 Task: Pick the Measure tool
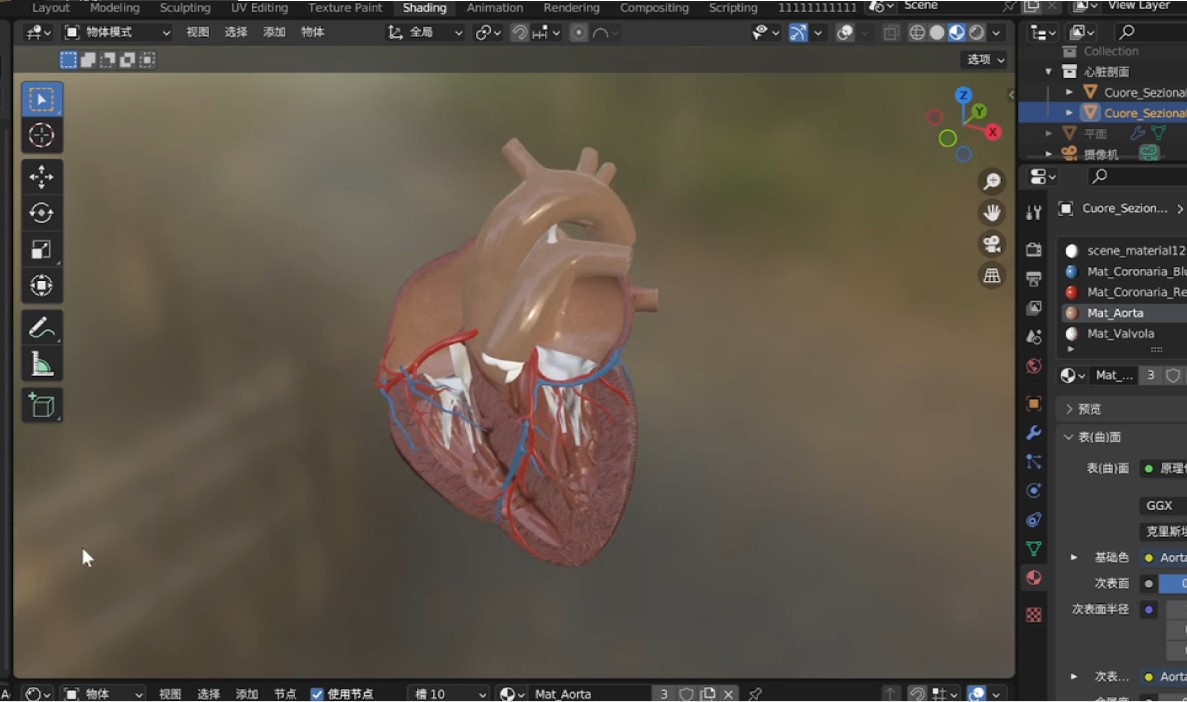click(42, 365)
